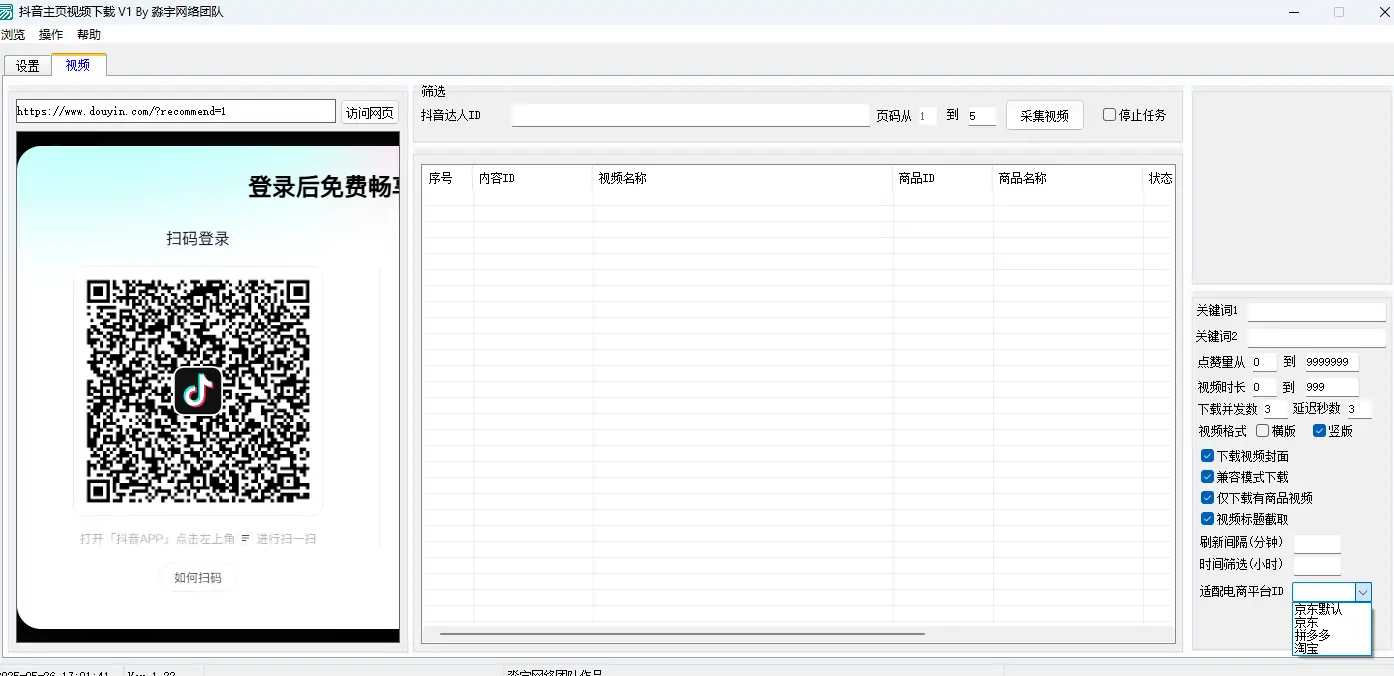Toggle the 停止任务 checkbox
Screen dimensions: 1394x676
[x=1109, y=115]
